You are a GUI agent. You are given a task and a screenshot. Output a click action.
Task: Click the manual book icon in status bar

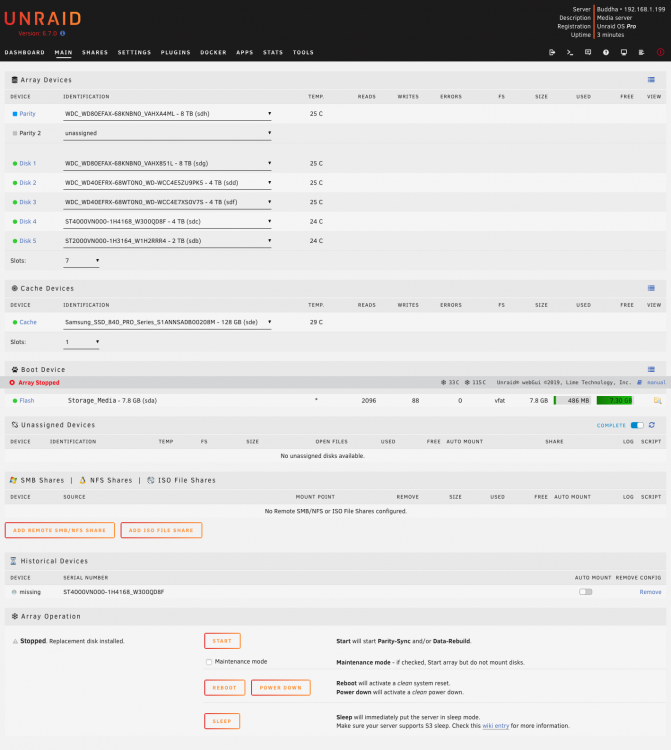[x=639, y=383]
